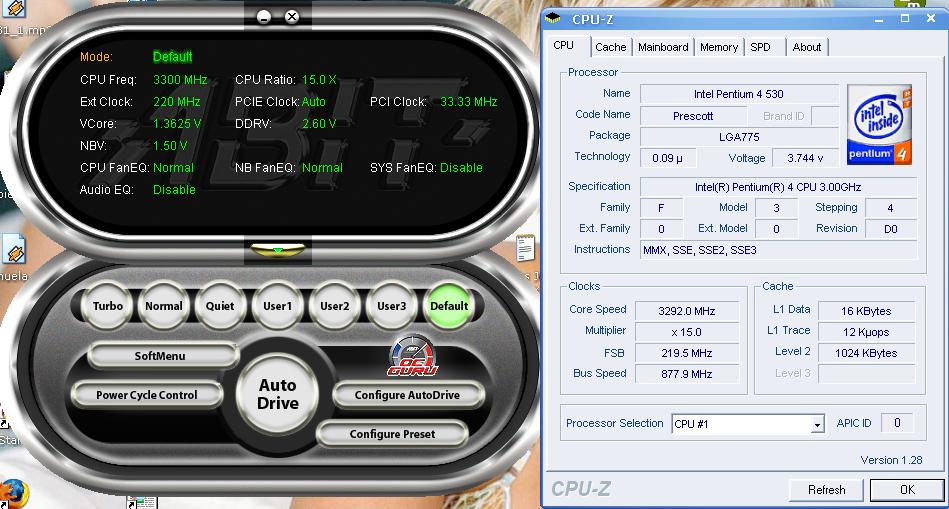Open the SoftMenu settings
Viewport: 949px width, 509px height.
[163, 356]
